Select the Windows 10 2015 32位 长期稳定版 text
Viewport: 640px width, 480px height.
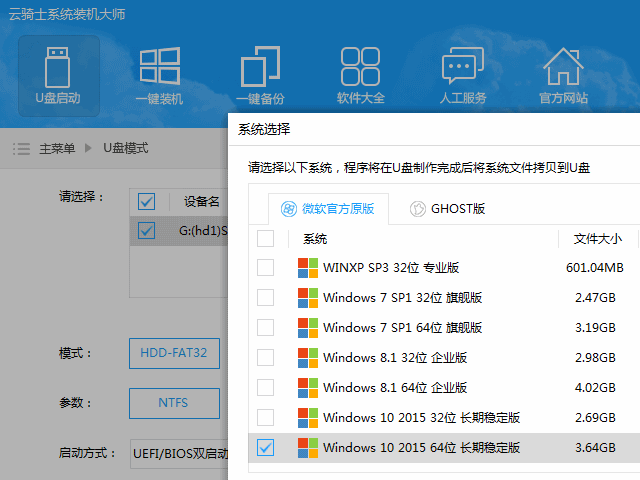pos(422,418)
